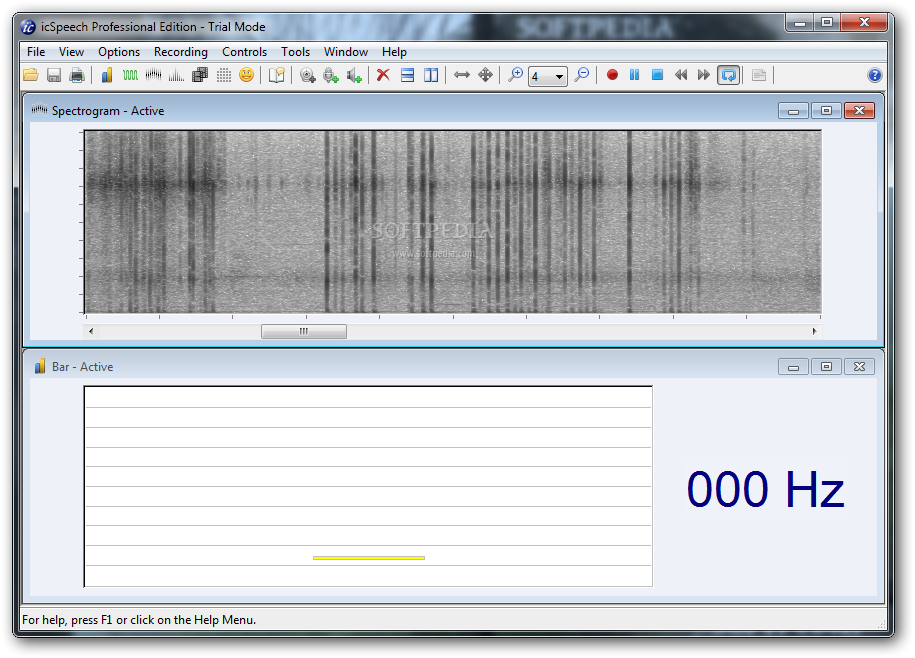The image size is (915, 658).
Task: Save with the floppy disk icon
Action: (x=54, y=75)
